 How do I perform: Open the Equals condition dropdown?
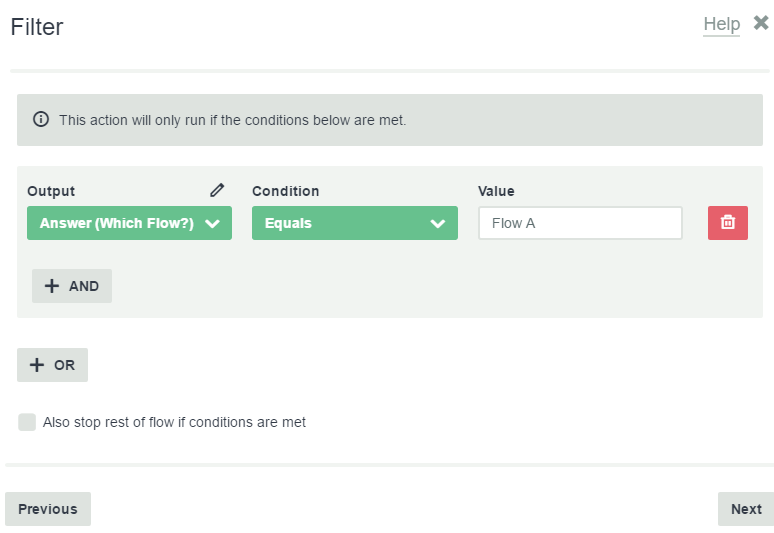(x=355, y=223)
